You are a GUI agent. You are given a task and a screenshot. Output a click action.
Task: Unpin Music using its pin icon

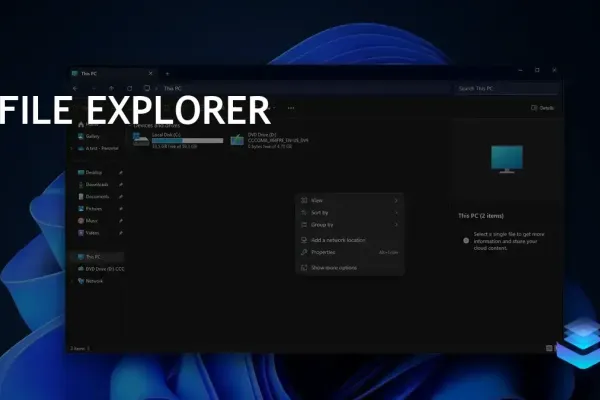pyautogui.click(x=121, y=221)
